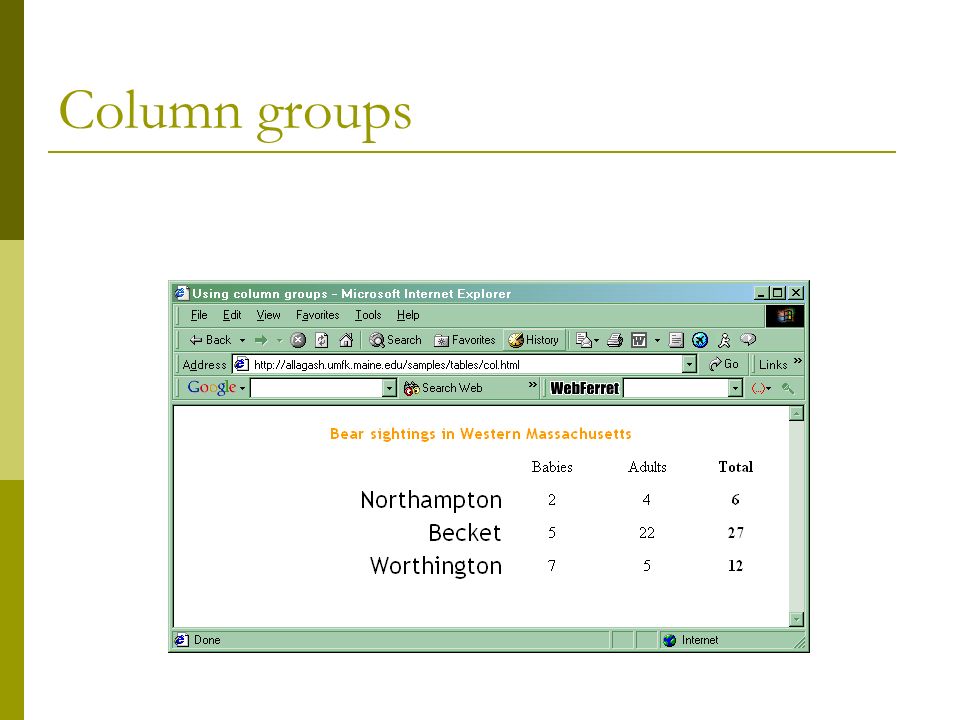Click the Babies column header

point(552,467)
